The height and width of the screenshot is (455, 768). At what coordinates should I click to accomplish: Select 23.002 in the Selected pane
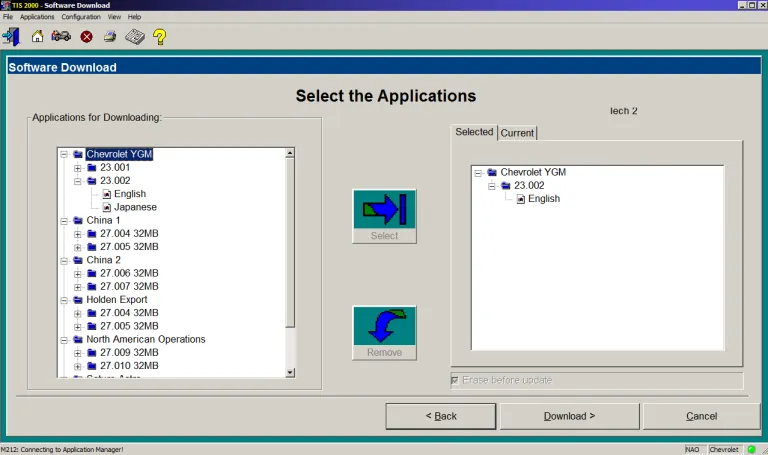(529, 186)
